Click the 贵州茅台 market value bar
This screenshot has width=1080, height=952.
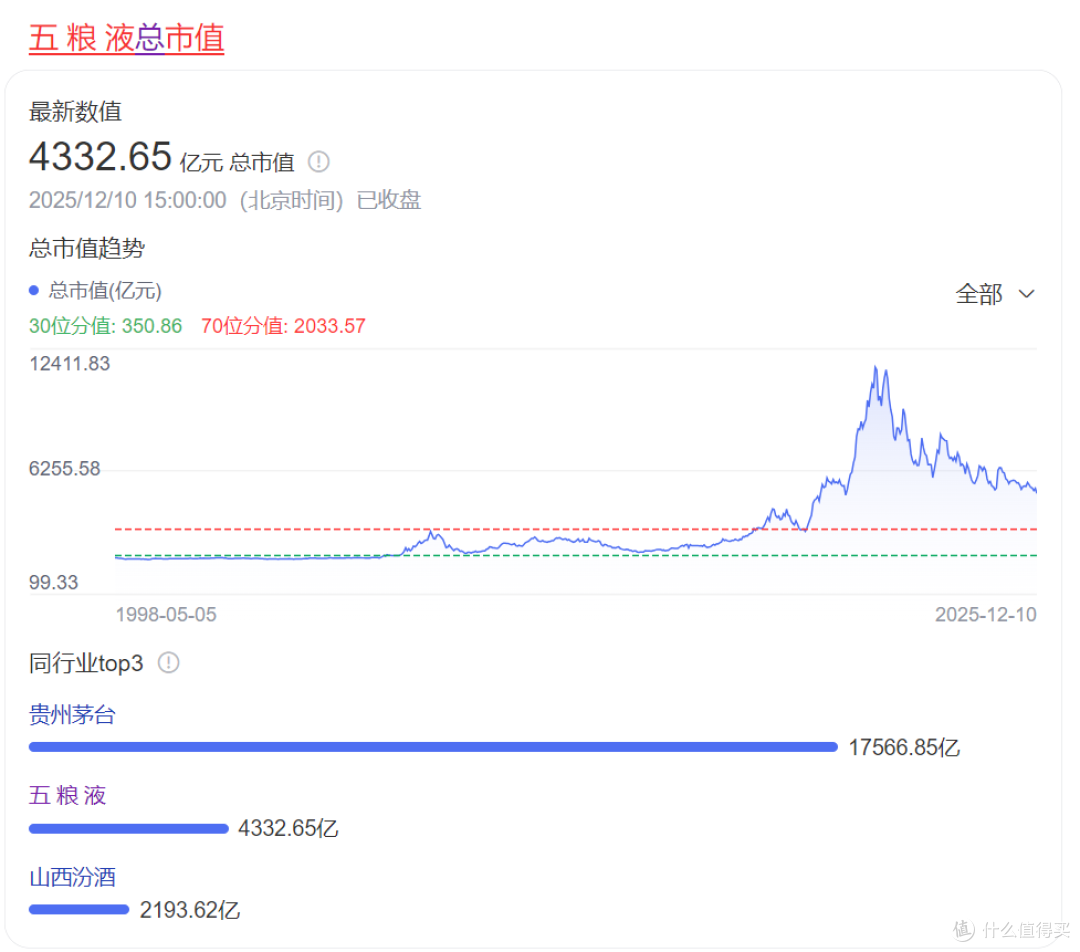433,747
